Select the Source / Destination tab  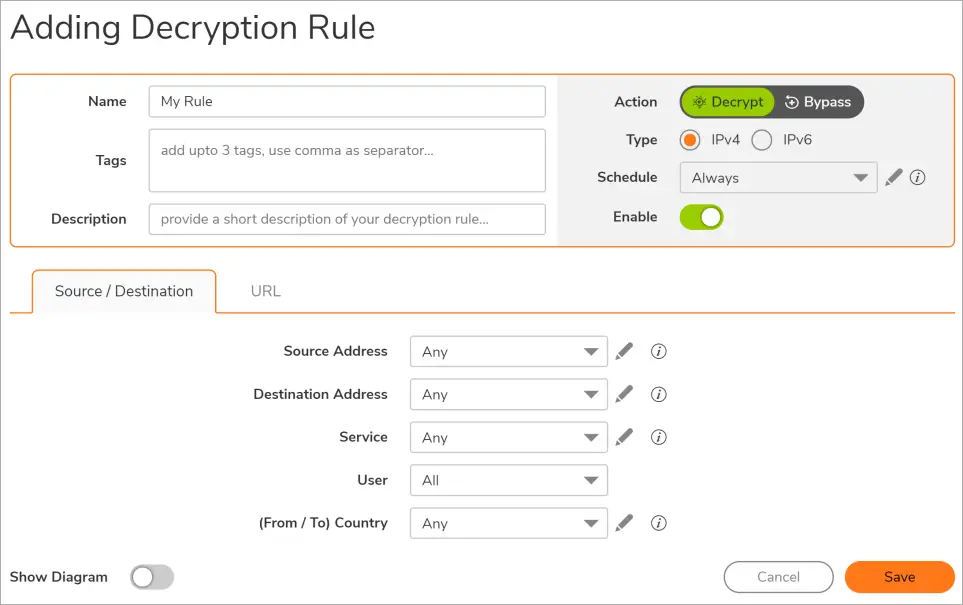click(x=124, y=291)
